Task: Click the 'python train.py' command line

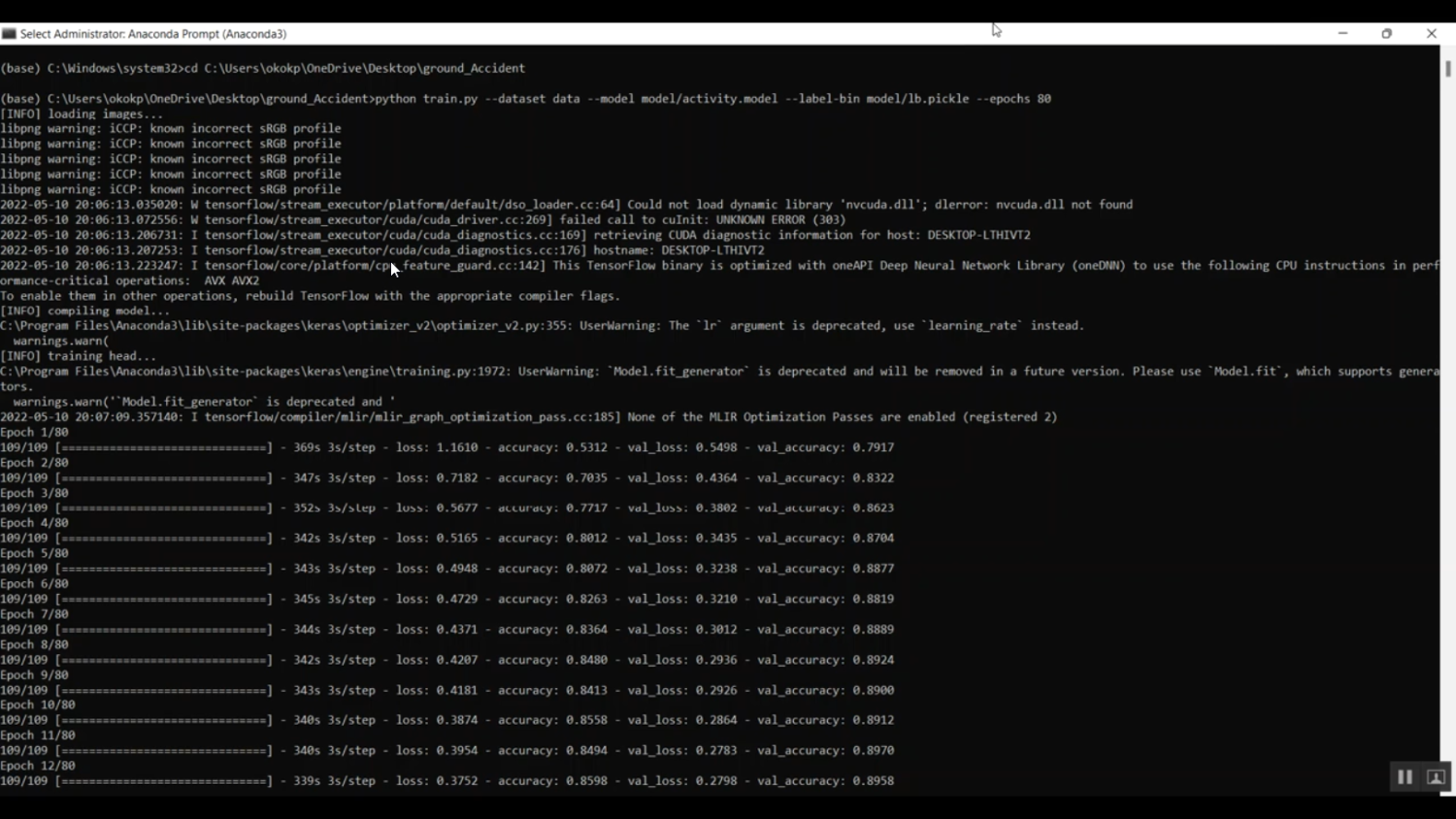Action: tap(525, 99)
